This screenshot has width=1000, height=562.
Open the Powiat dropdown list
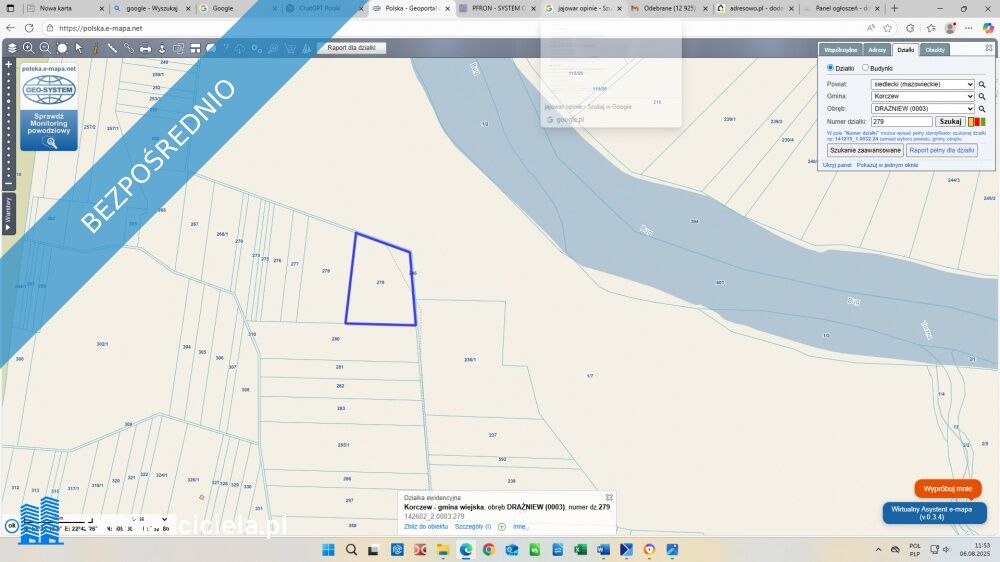pos(922,85)
